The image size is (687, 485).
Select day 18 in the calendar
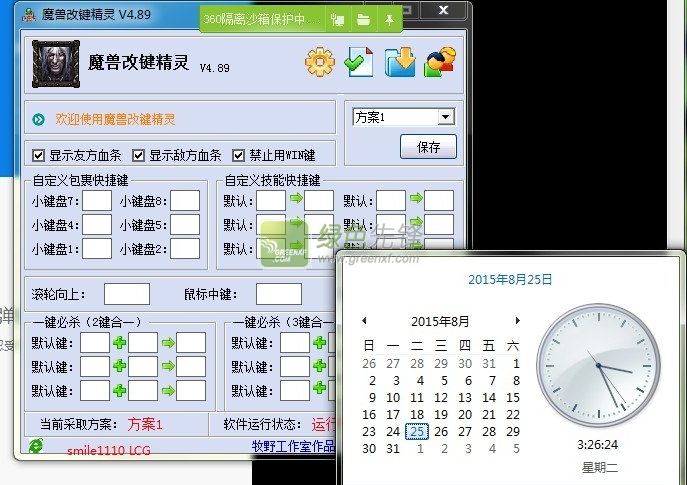click(x=417, y=414)
